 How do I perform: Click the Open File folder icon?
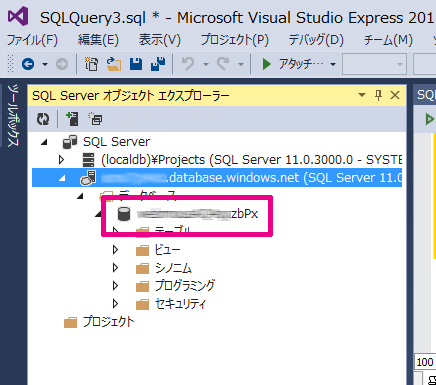114,64
